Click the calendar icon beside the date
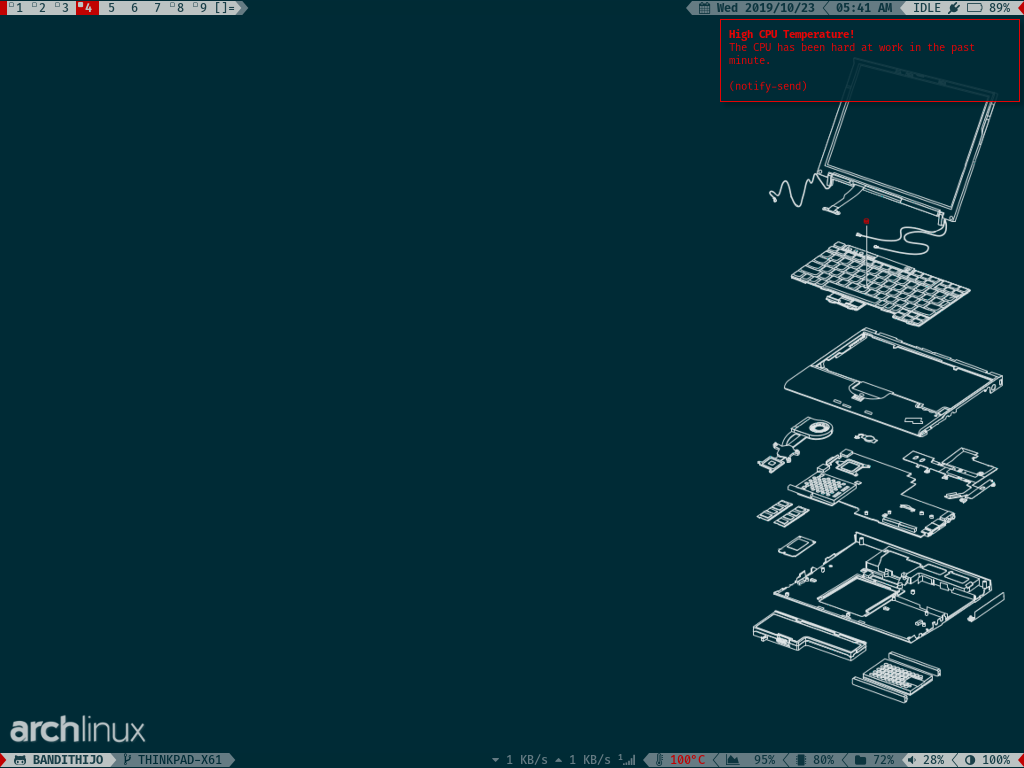This screenshot has width=1024, height=768. [x=704, y=8]
